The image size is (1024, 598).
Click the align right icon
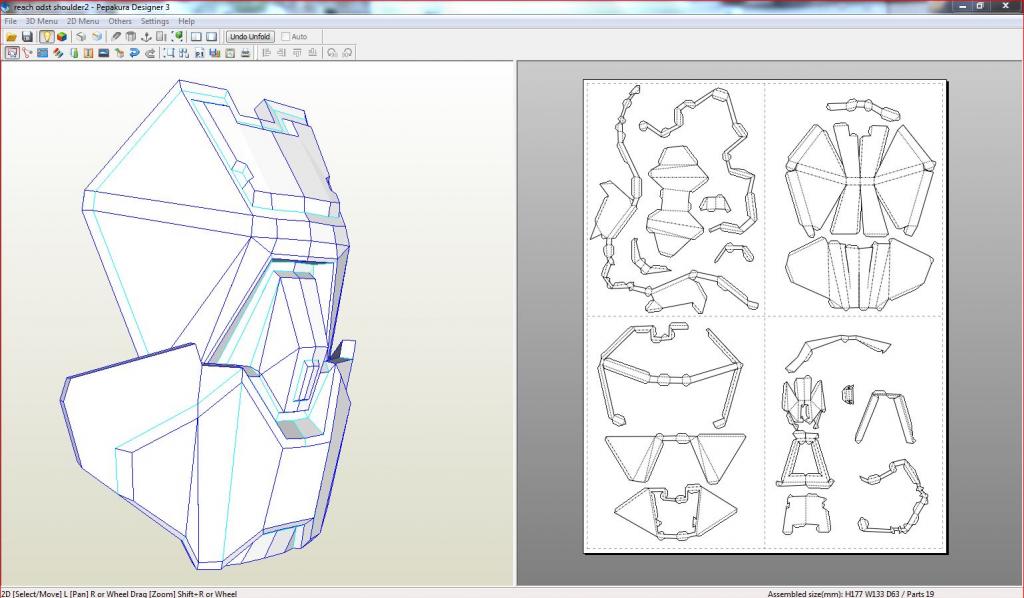tap(281, 53)
